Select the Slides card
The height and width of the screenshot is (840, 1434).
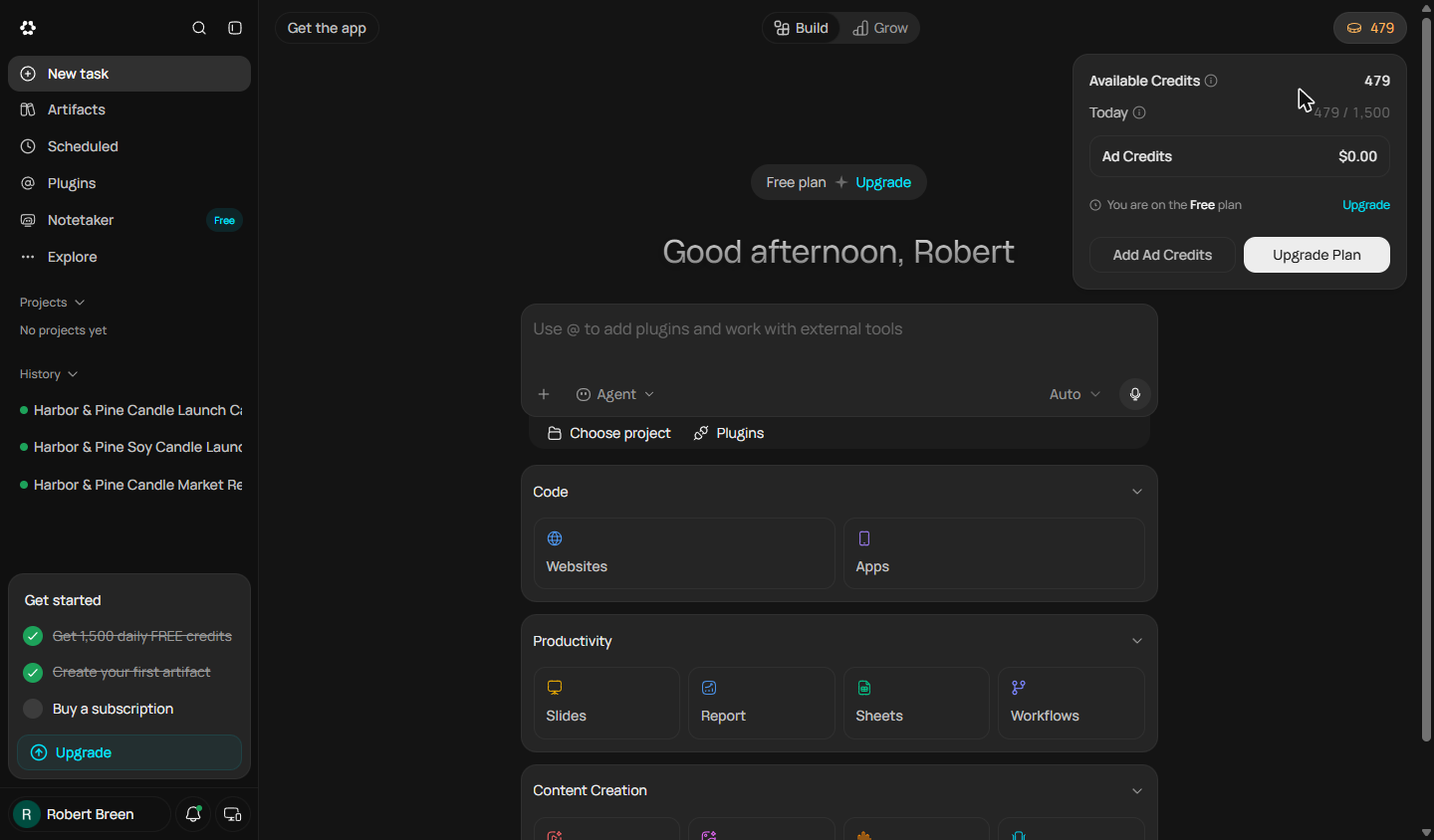pos(606,703)
